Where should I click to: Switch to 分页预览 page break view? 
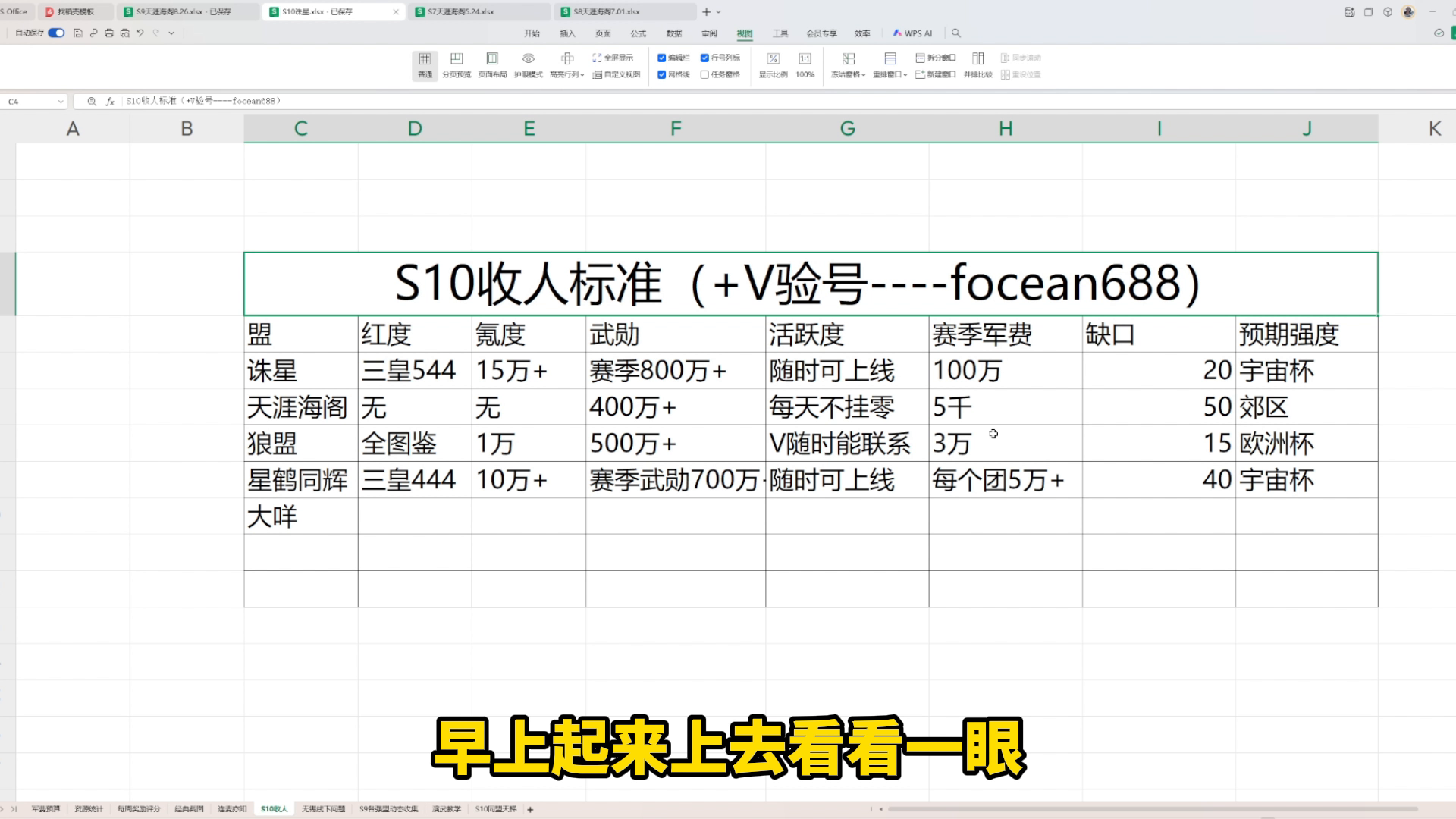click(x=457, y=64)
